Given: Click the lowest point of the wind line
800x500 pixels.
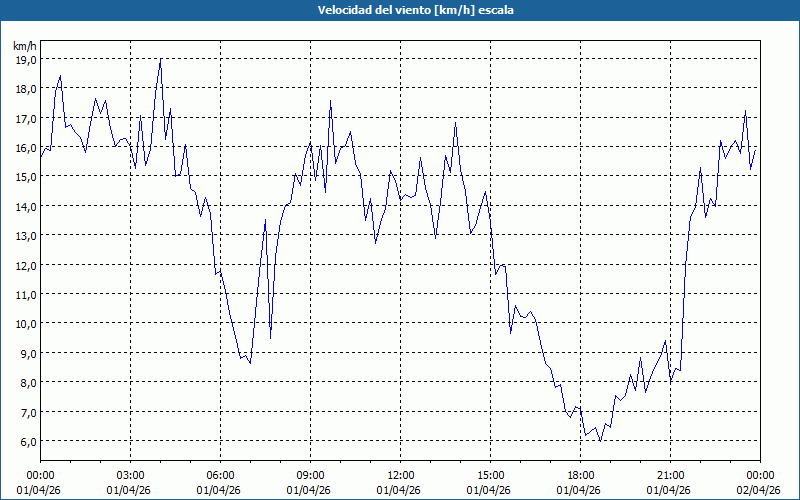Looking at the screenshot, I should 600,440.
